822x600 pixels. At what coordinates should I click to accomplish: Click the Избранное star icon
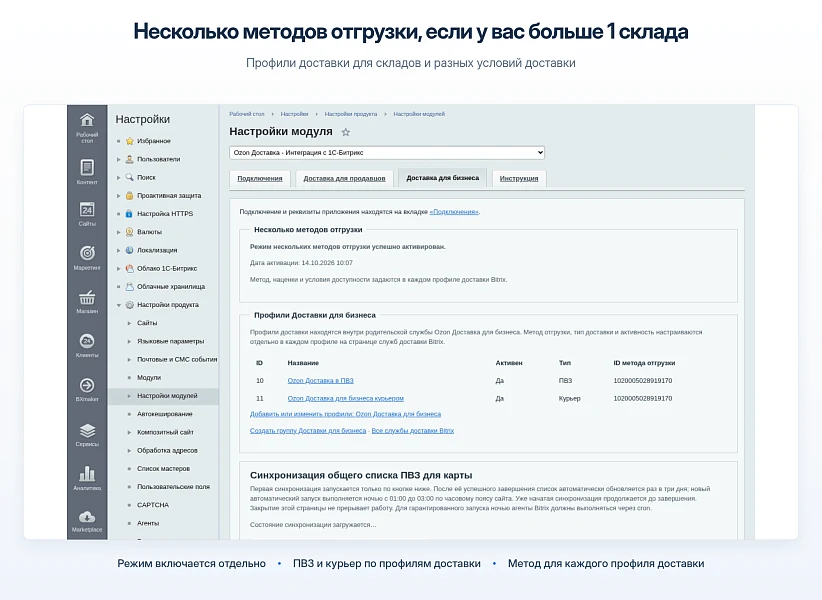129,141
